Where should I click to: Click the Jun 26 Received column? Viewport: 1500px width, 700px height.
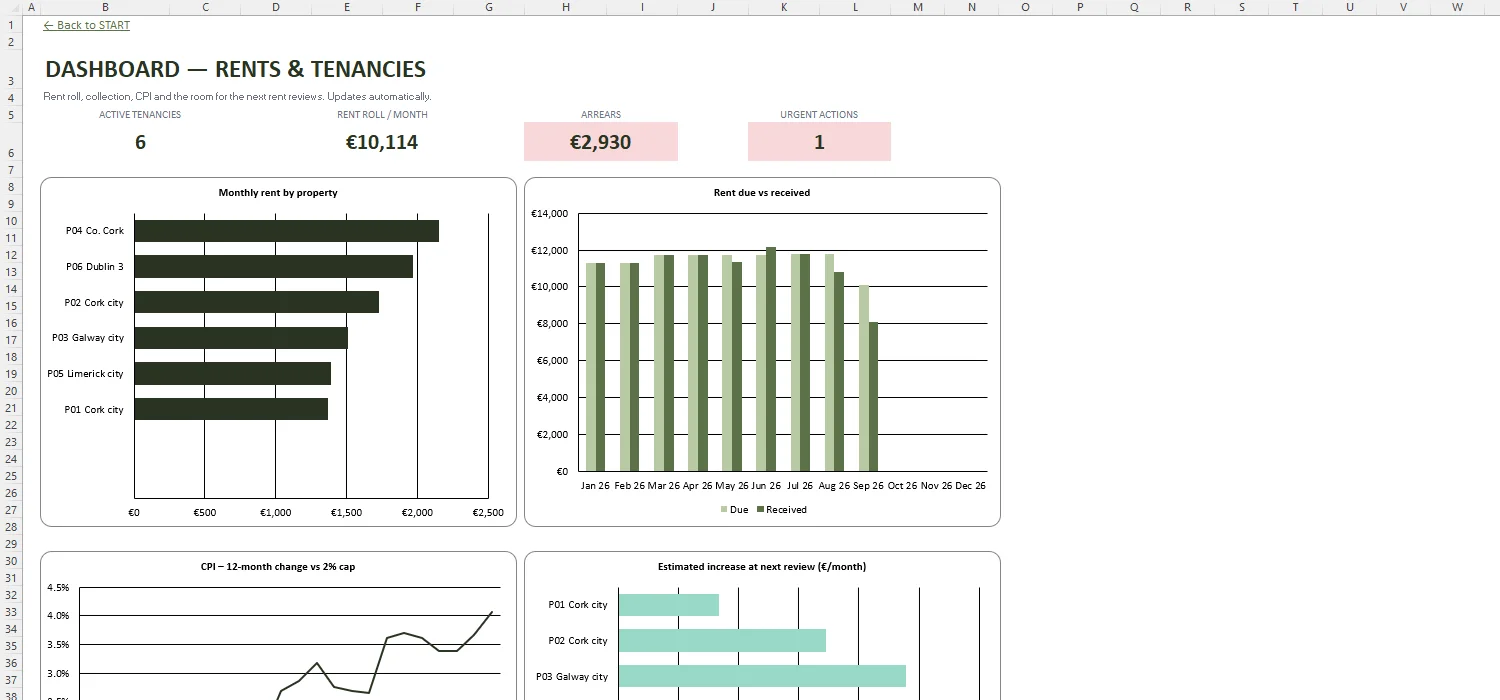tap(771, 359)
